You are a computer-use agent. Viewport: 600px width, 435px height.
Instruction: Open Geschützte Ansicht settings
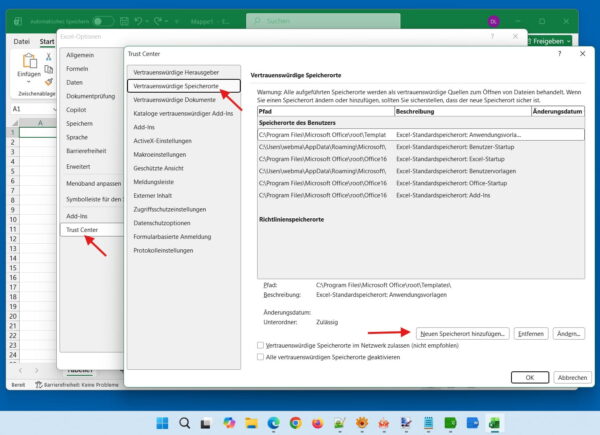point(184,168)
